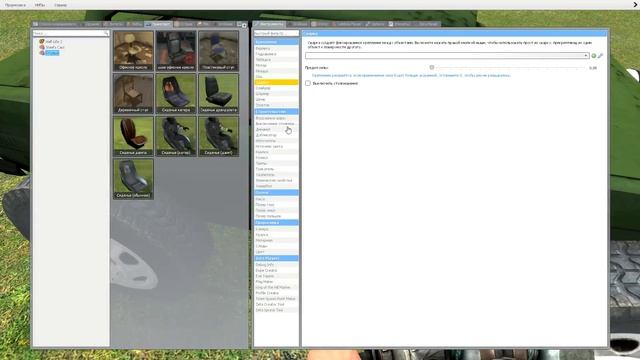The width and height of the screenshot is (640, 360).
Task: Open the preset dropdown in tool panel
Action: [447, 56]
